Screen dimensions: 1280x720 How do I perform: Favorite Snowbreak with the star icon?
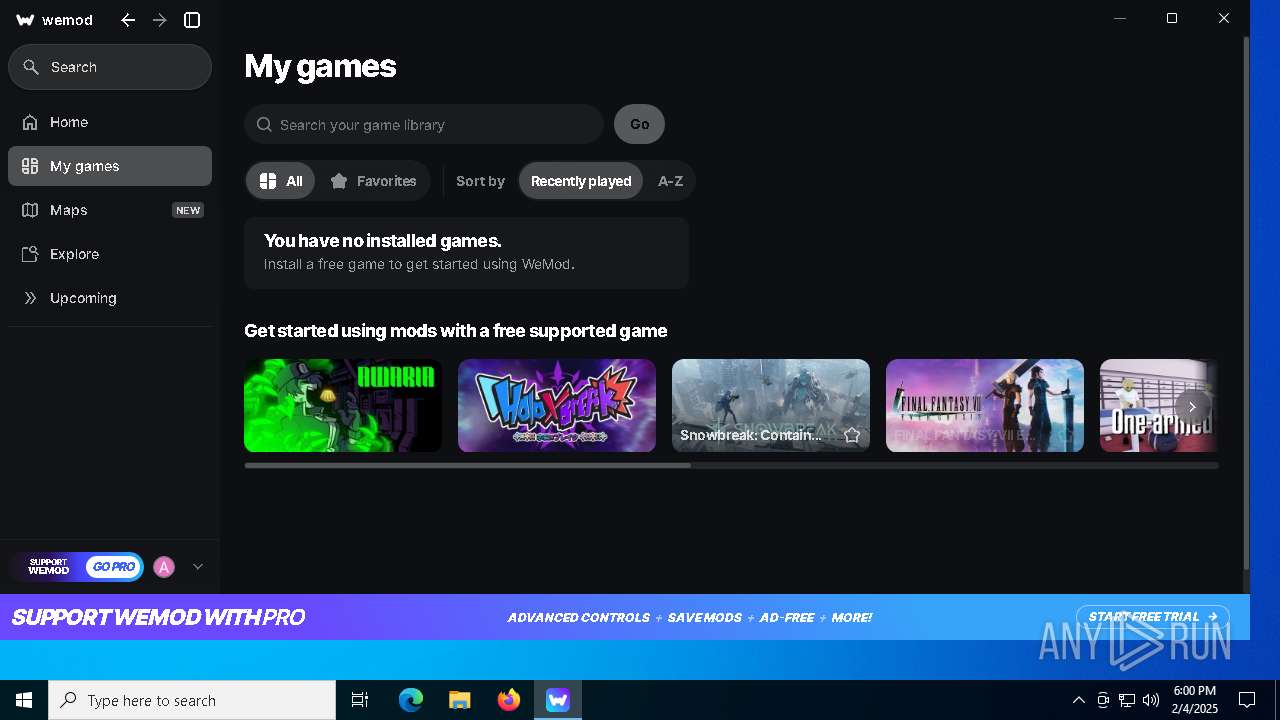(x=852, y=435)
